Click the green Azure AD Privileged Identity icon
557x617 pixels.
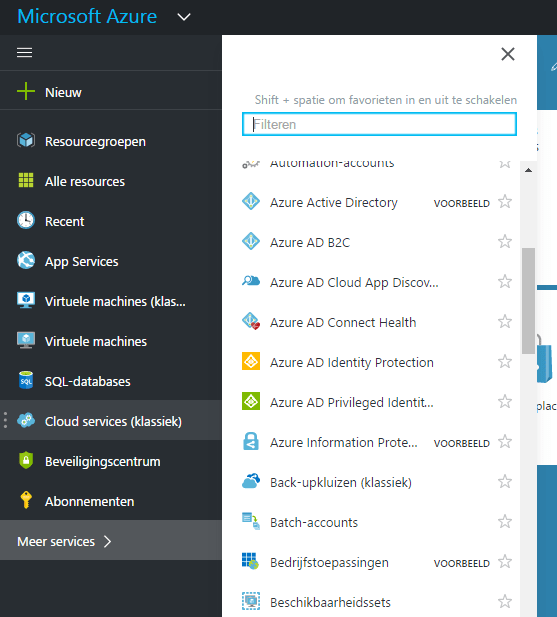coord(251,401)
